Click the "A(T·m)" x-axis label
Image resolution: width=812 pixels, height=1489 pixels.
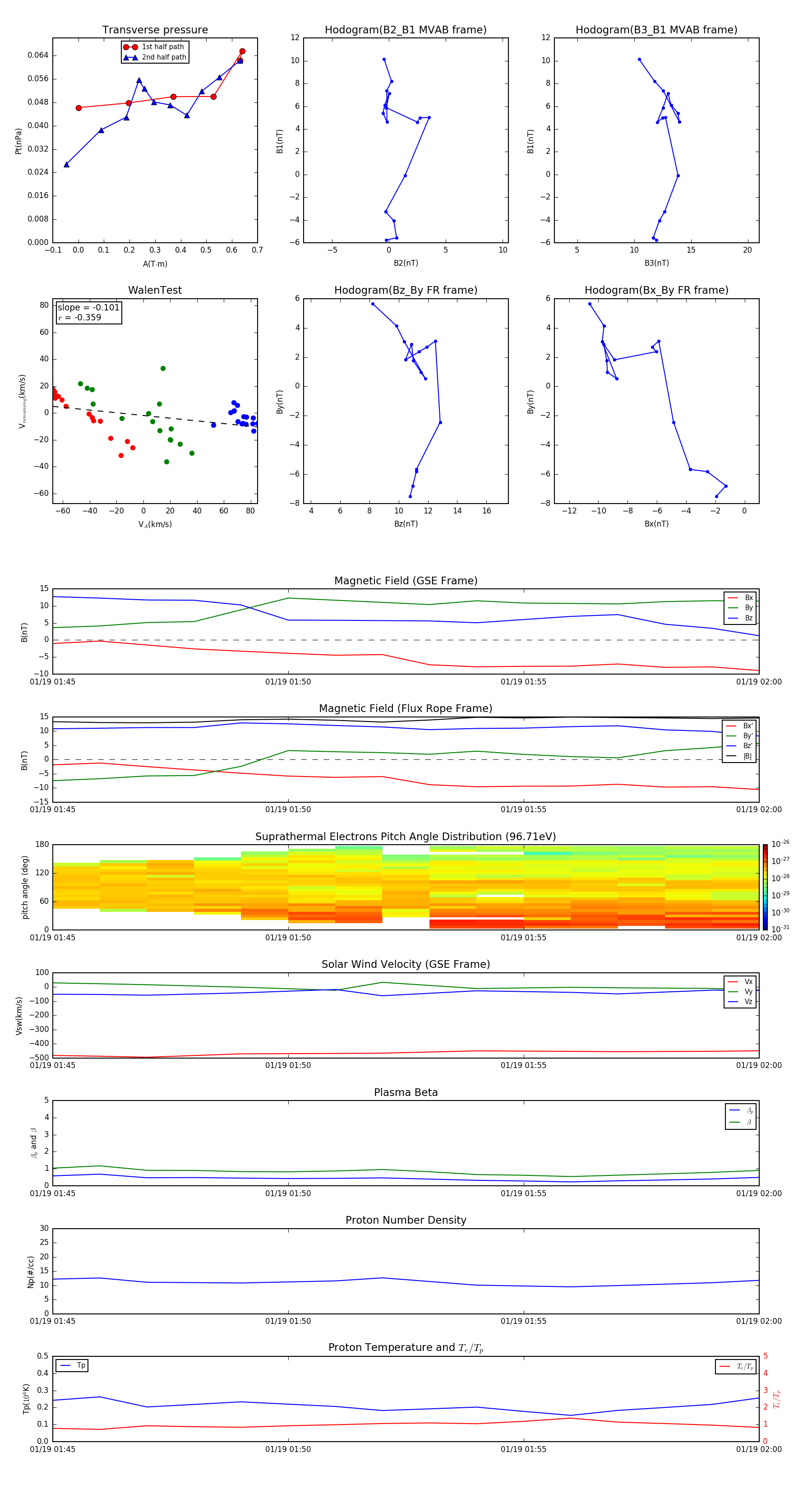(155, 264)
